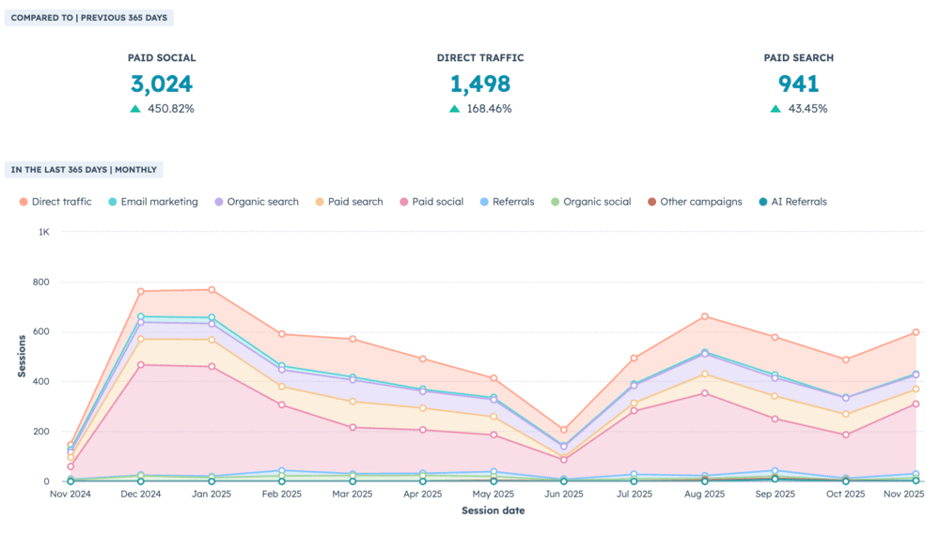Open the Compared To Previous 365 Days badge
The width and height of the screenshot is (940, 534).
pos(90,18)
